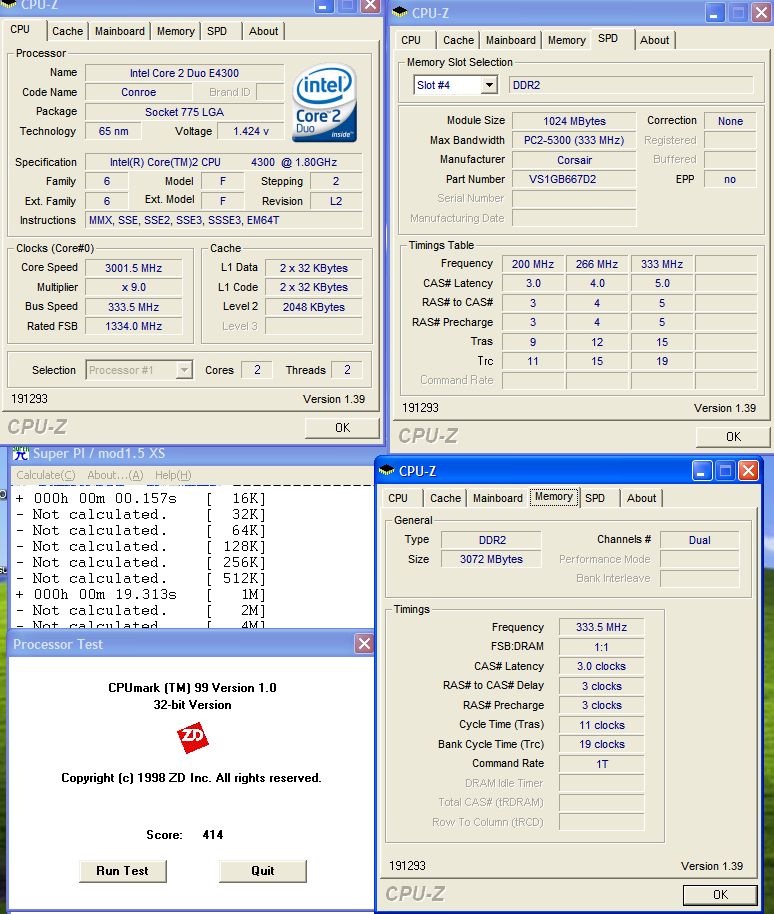Click the Manufacturer value Corsair
The width and height of the screenshot is (774, 914).
(574, 160)
